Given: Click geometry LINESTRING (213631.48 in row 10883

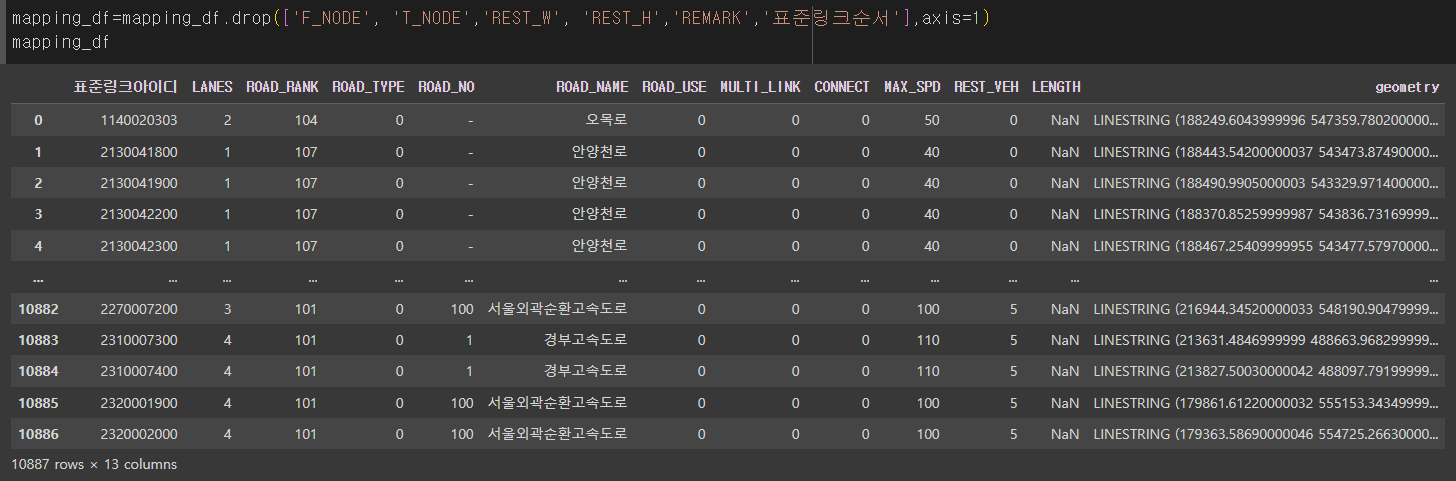Looking at the screenshot, I should (x=1266, y=341).
